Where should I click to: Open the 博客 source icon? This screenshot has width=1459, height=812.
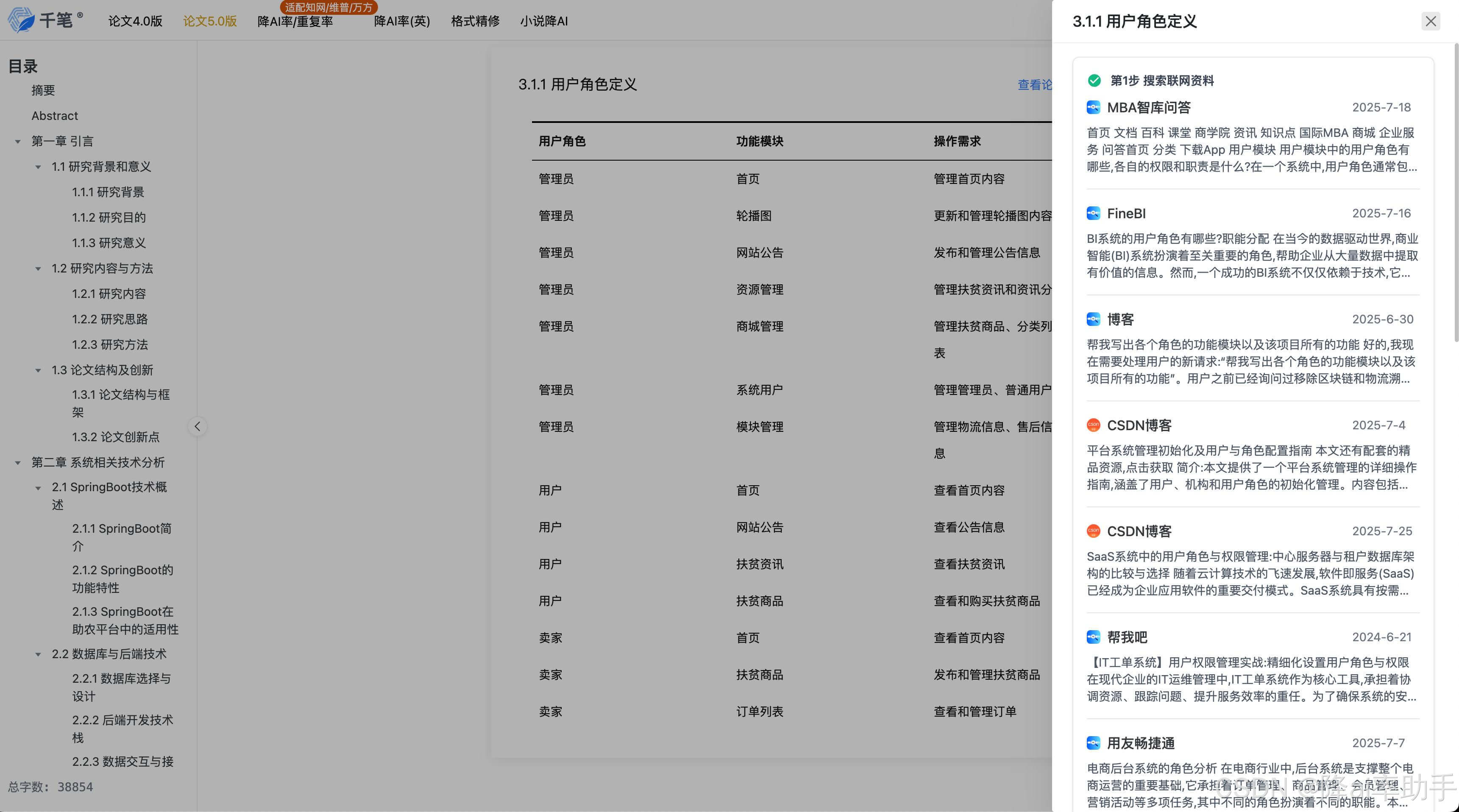pos(1093,320)
